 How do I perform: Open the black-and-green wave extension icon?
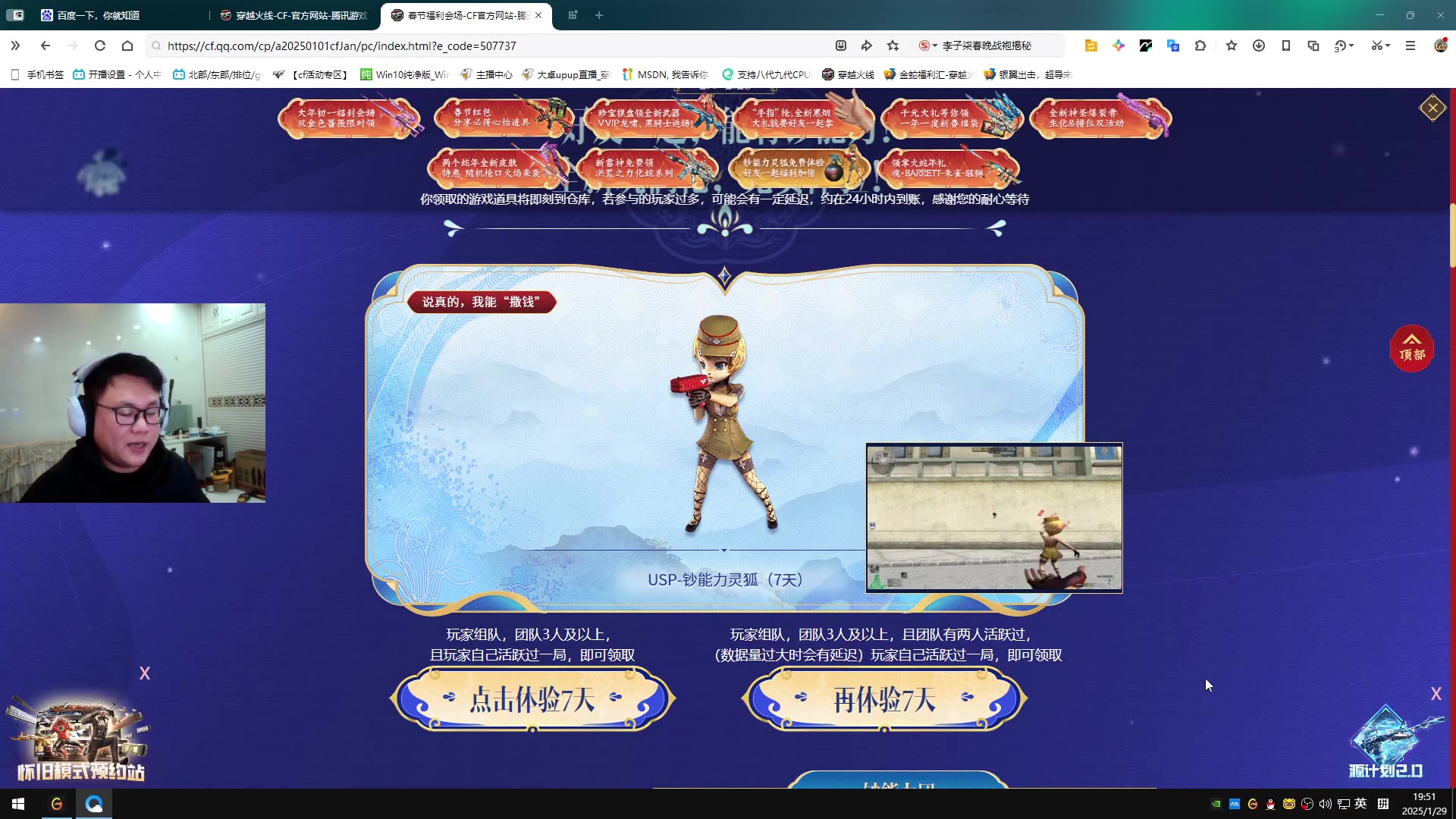click(1146, 45)
